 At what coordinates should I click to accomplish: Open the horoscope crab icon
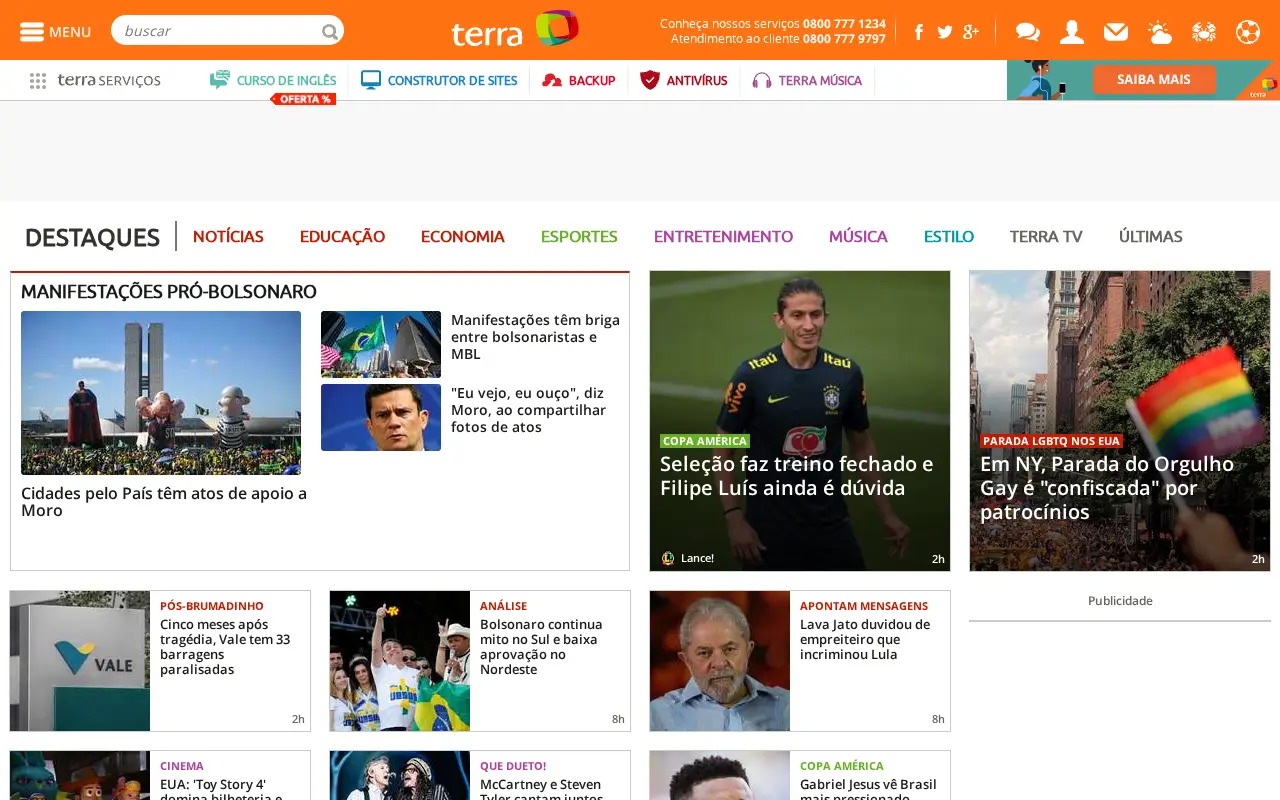1204,32
